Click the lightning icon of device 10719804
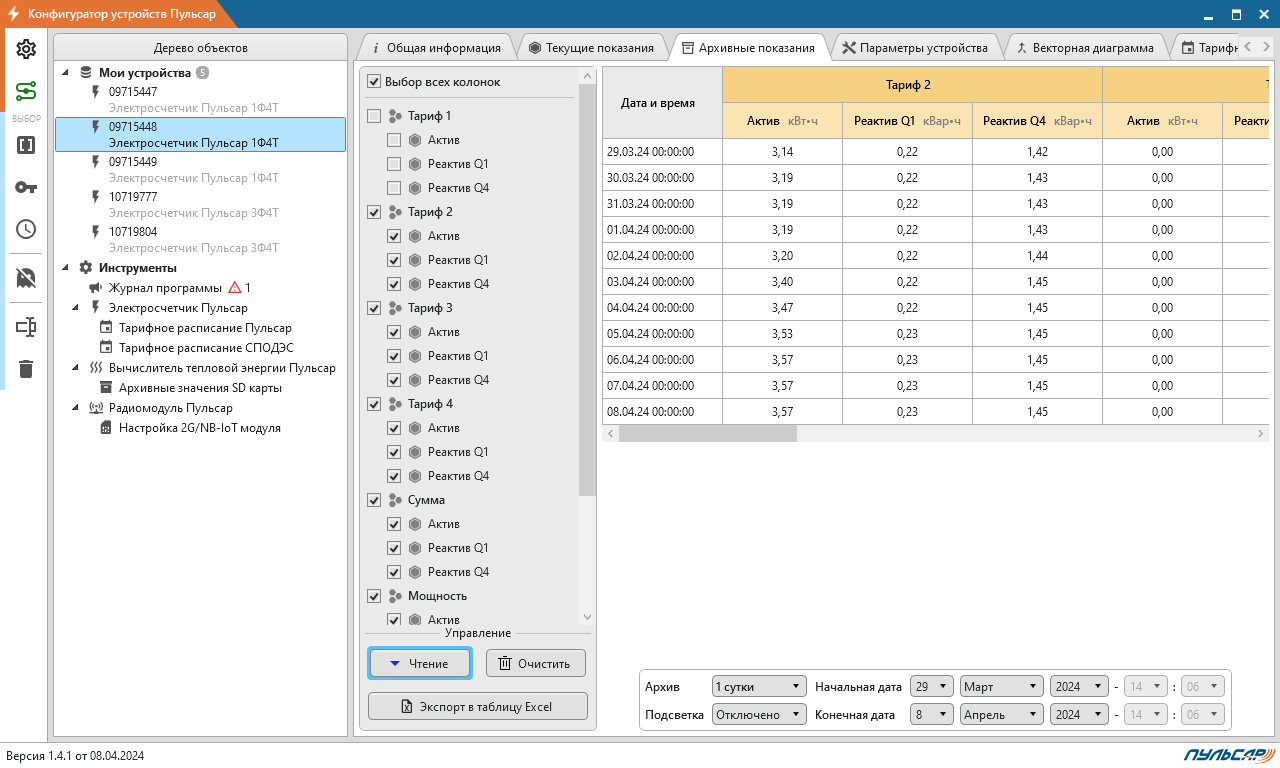 pyautogui.click(x=97, y=232)
